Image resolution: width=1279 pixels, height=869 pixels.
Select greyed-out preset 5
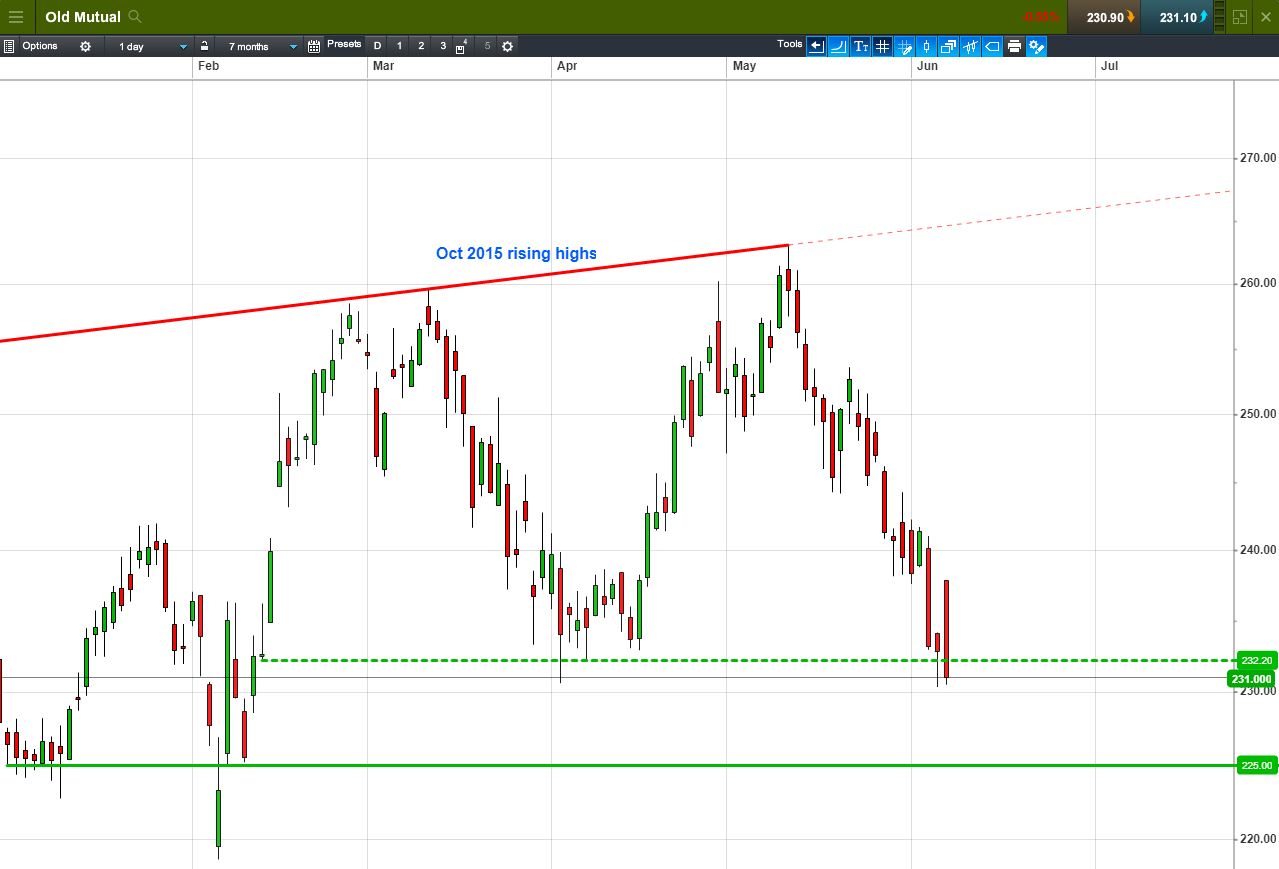click(487, 46)
